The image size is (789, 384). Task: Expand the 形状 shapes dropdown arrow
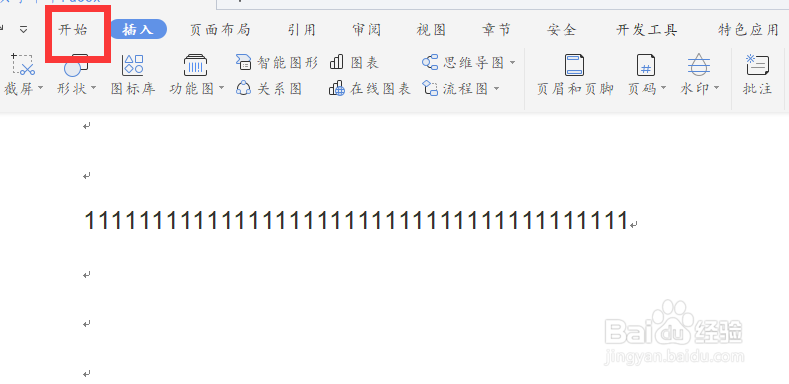click(x=94, y=89)
